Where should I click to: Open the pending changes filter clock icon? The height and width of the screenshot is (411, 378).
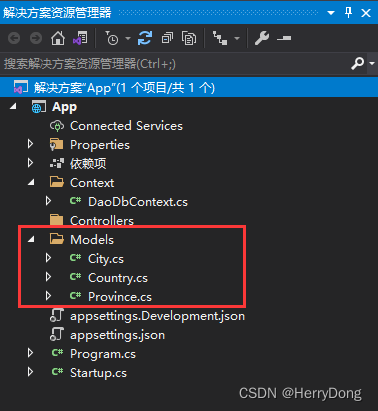(112, 38)
